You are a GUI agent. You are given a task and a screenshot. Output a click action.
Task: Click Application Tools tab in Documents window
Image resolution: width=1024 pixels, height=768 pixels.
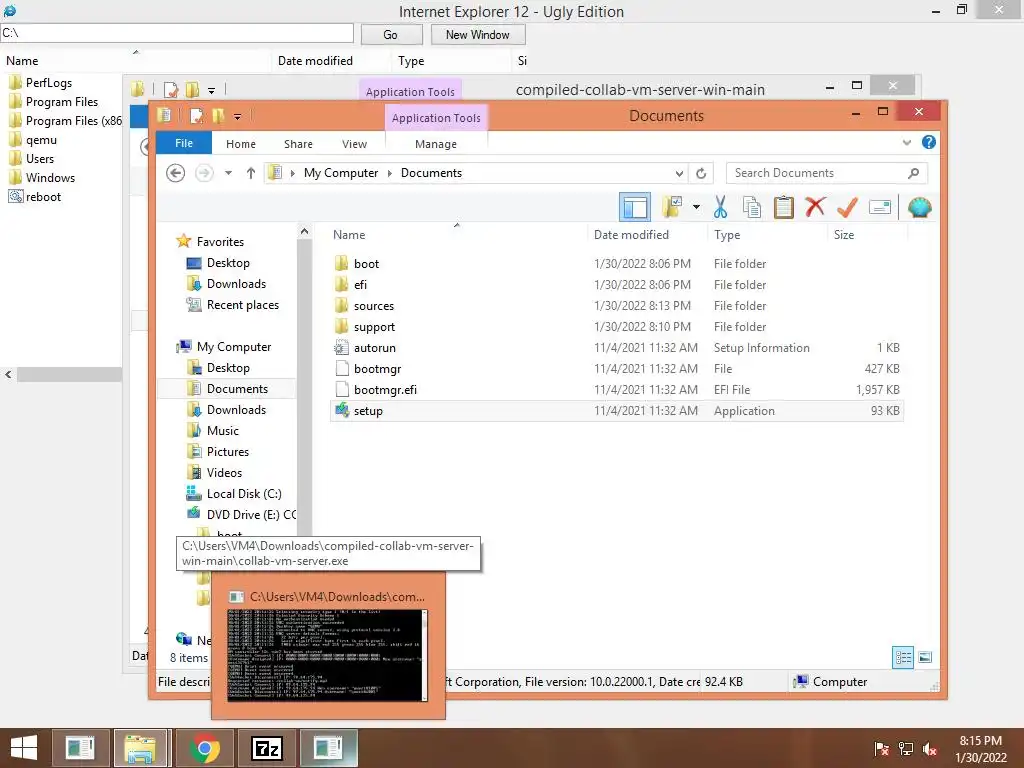pyautogui.click(x=436, y=118)
